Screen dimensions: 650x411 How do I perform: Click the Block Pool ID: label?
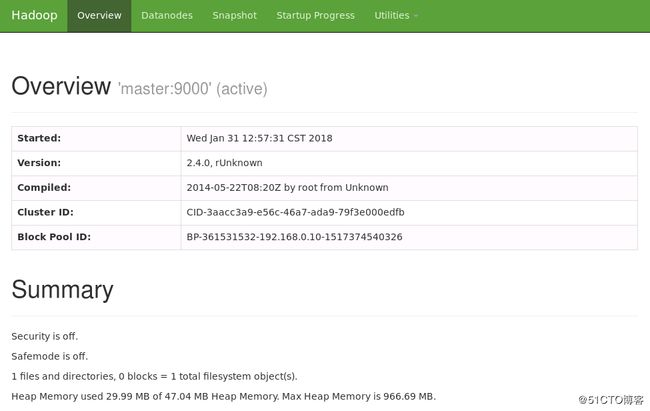tap(54, 237)
